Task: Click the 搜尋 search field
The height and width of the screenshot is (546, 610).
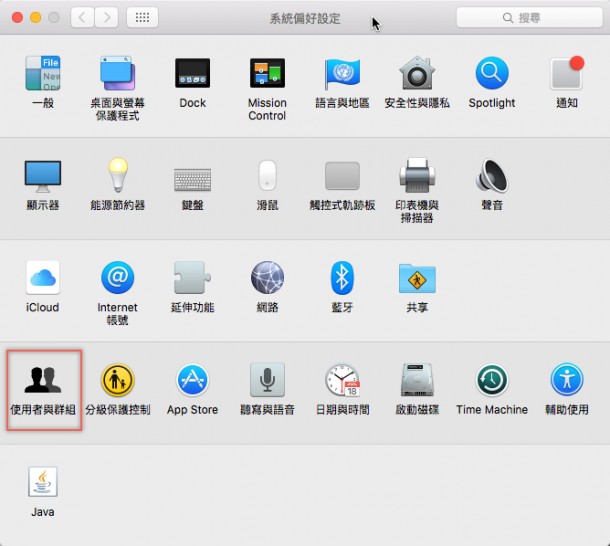Action: [528, 18]
